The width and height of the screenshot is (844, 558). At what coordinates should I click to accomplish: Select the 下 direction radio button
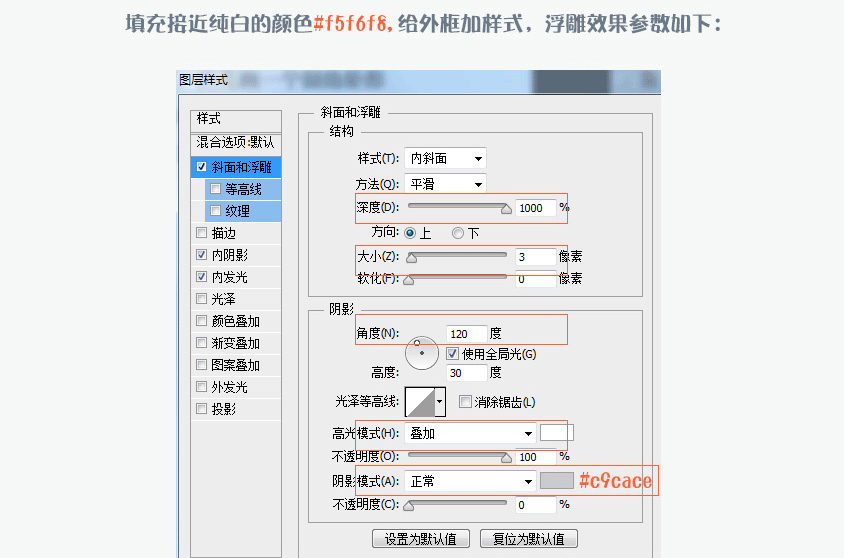pos(458,233)
